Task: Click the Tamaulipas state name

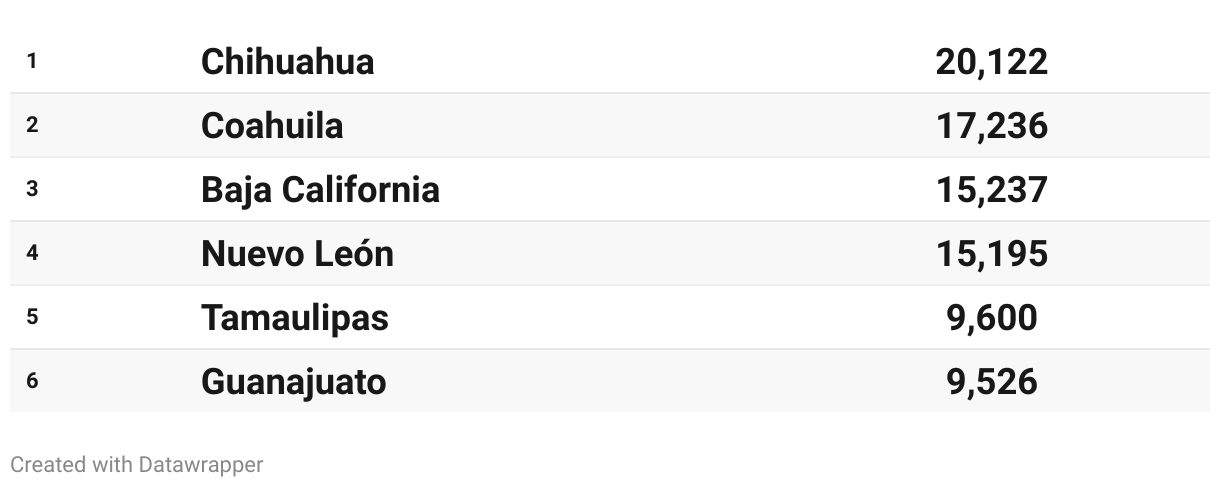Action: (294, 318)
